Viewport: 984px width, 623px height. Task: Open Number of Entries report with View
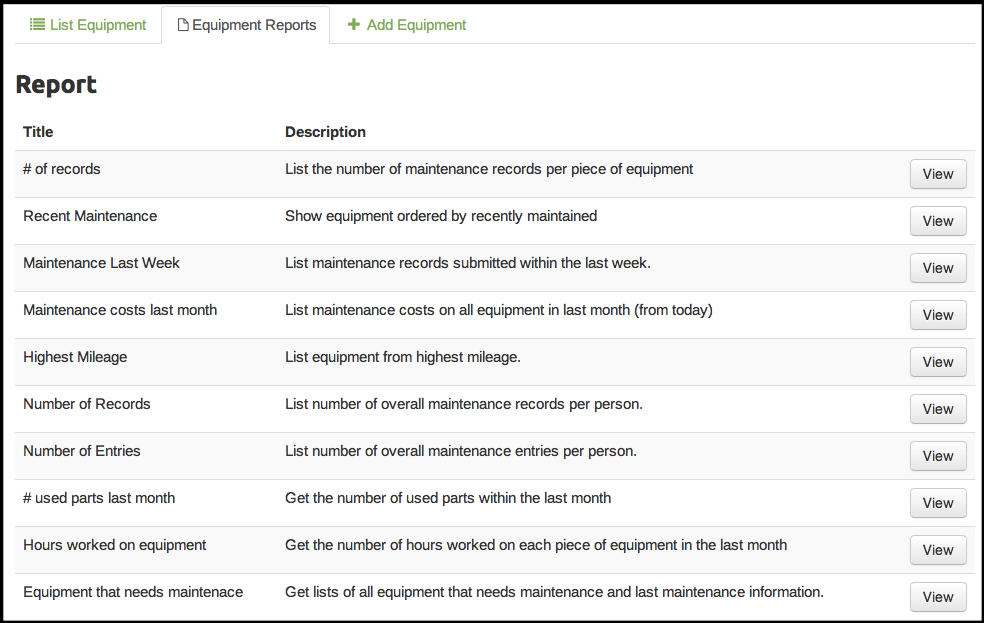937,456
